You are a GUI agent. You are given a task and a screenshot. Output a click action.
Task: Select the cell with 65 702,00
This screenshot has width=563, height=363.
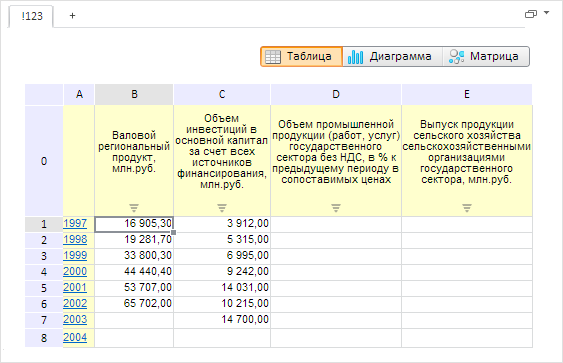[x=134, y=304]
